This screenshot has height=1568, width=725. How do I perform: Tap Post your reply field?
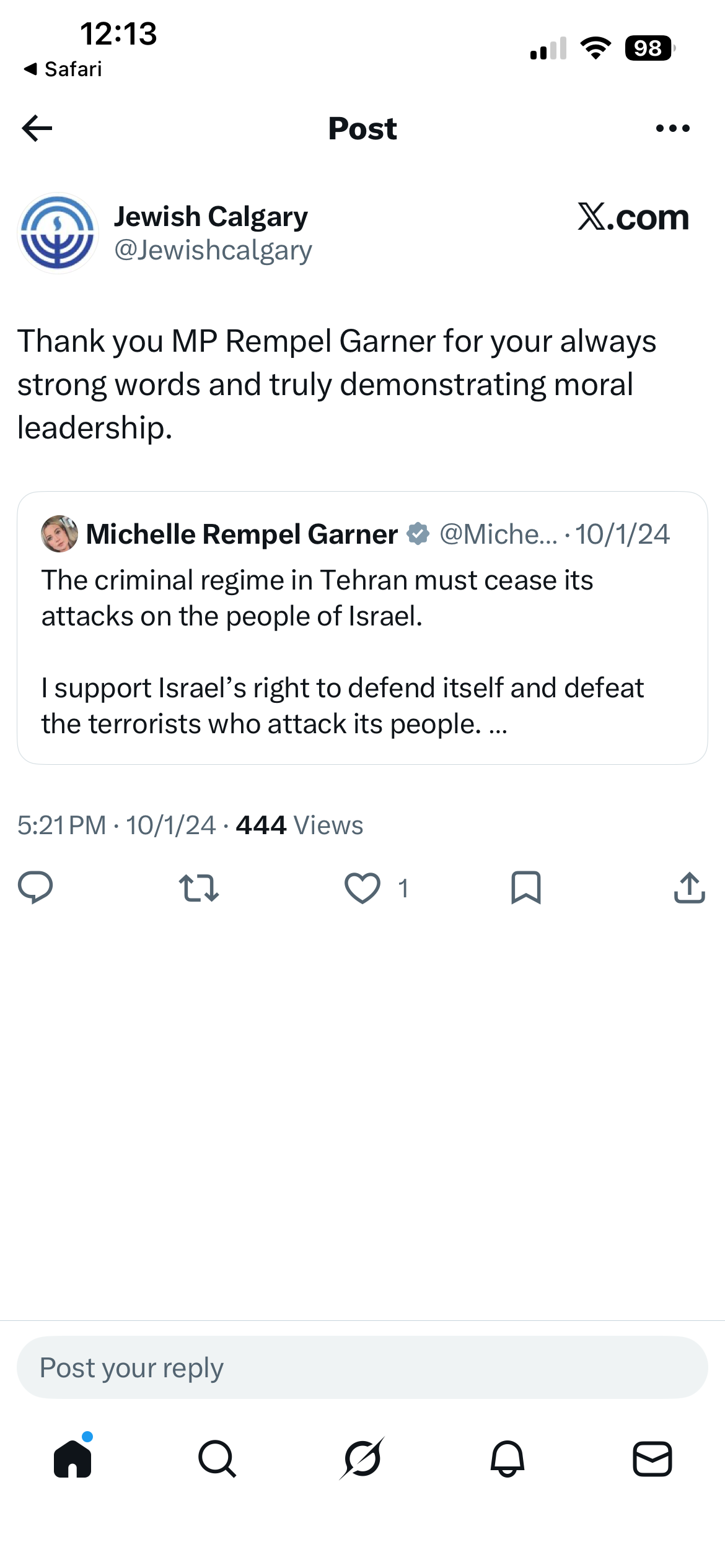point(362,1367)
